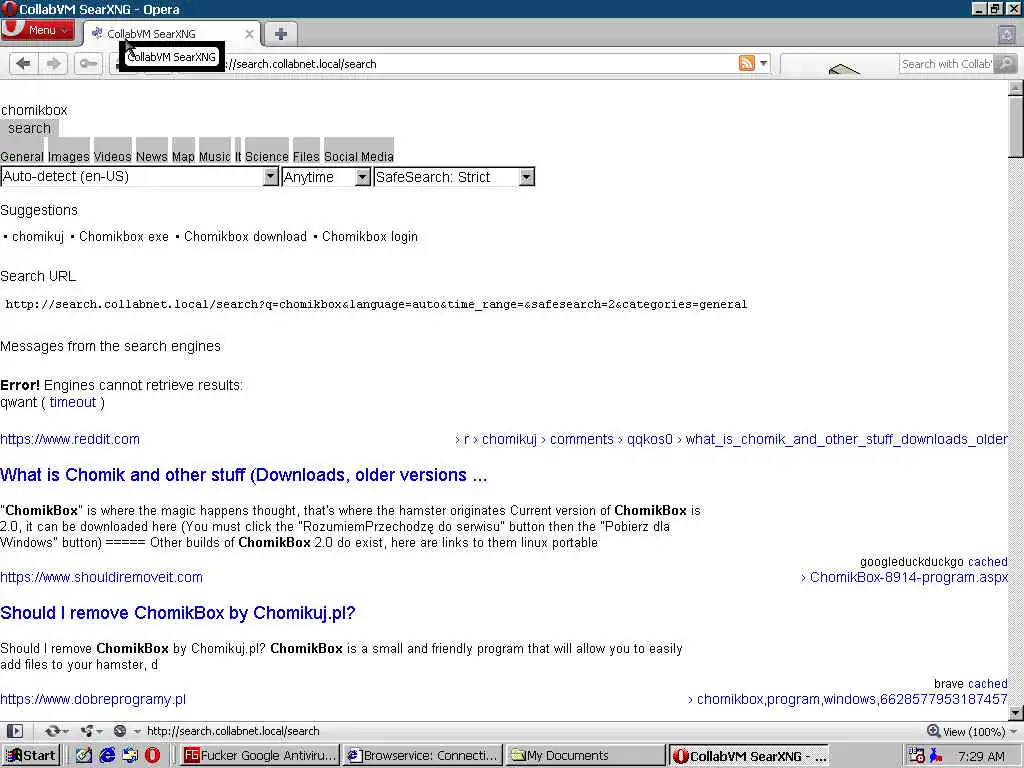Open the closed tabs trash icon
The height and width of the screenshot is (768, 1024).
1007,35
